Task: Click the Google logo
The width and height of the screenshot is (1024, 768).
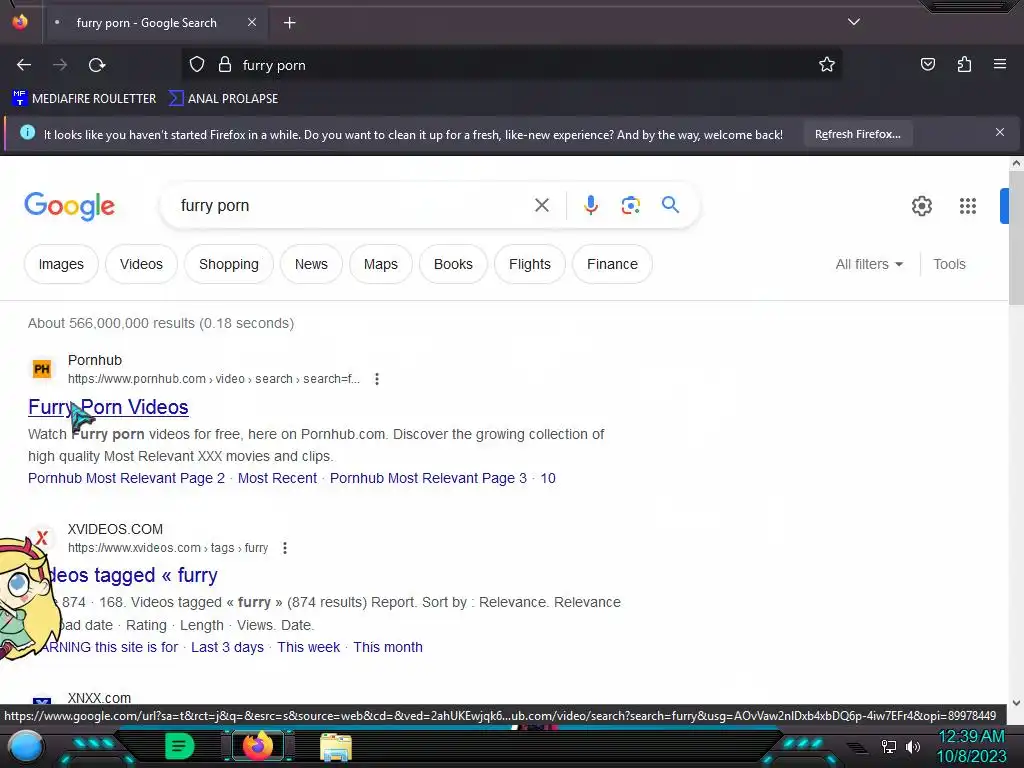Action: pyautogui.click(x=69, y=206)
